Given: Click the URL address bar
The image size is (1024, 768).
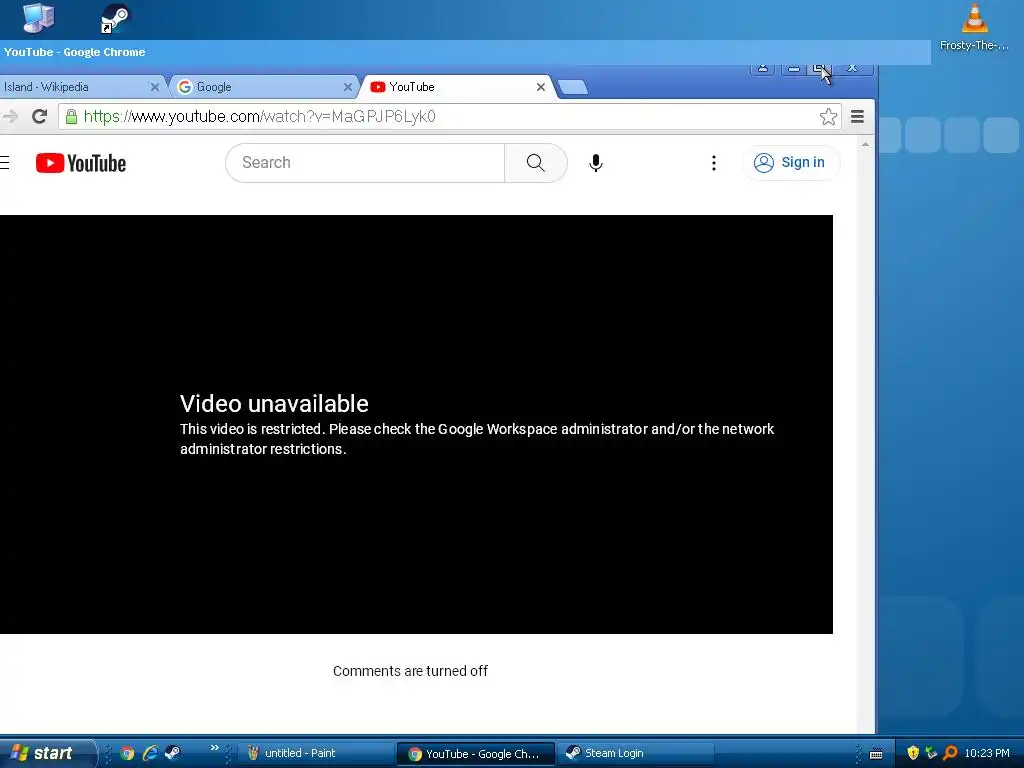Looking at the screenshot, I should 449,117.
